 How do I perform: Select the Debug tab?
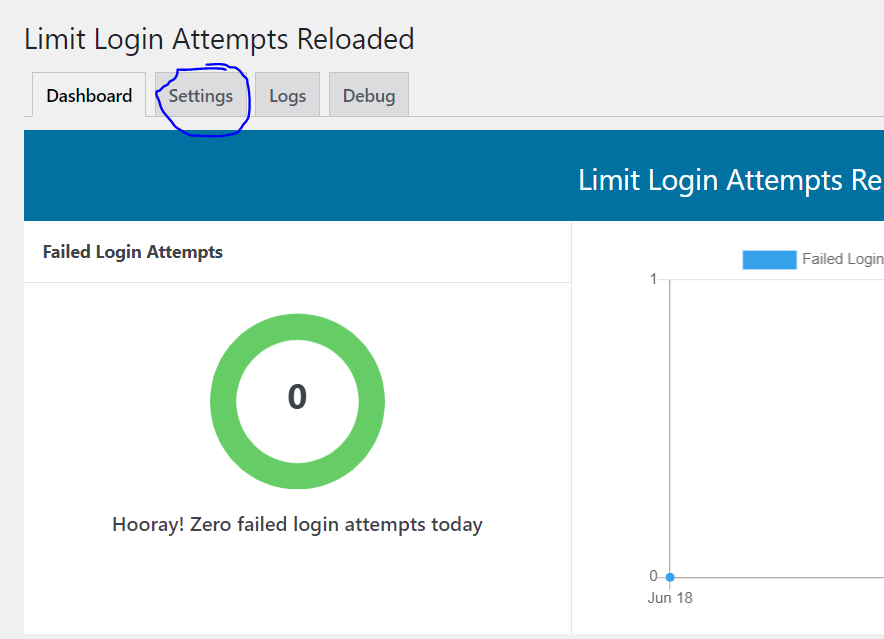(369, 95)
